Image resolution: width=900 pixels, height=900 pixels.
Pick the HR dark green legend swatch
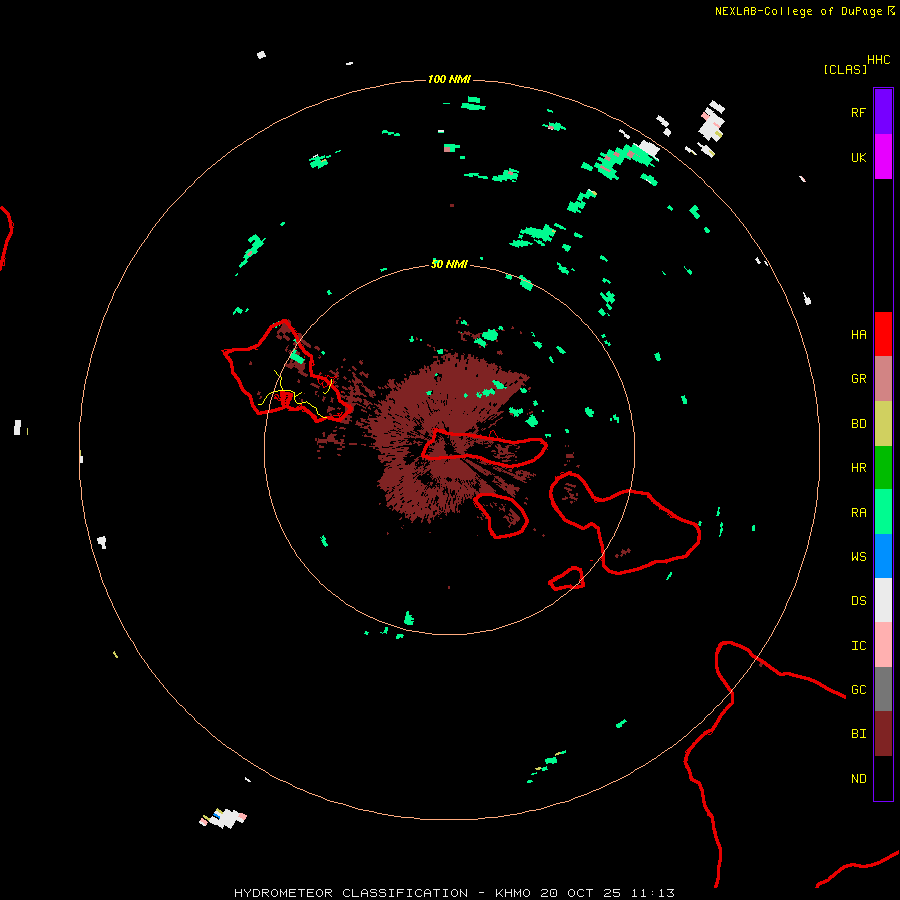[883, 468]
